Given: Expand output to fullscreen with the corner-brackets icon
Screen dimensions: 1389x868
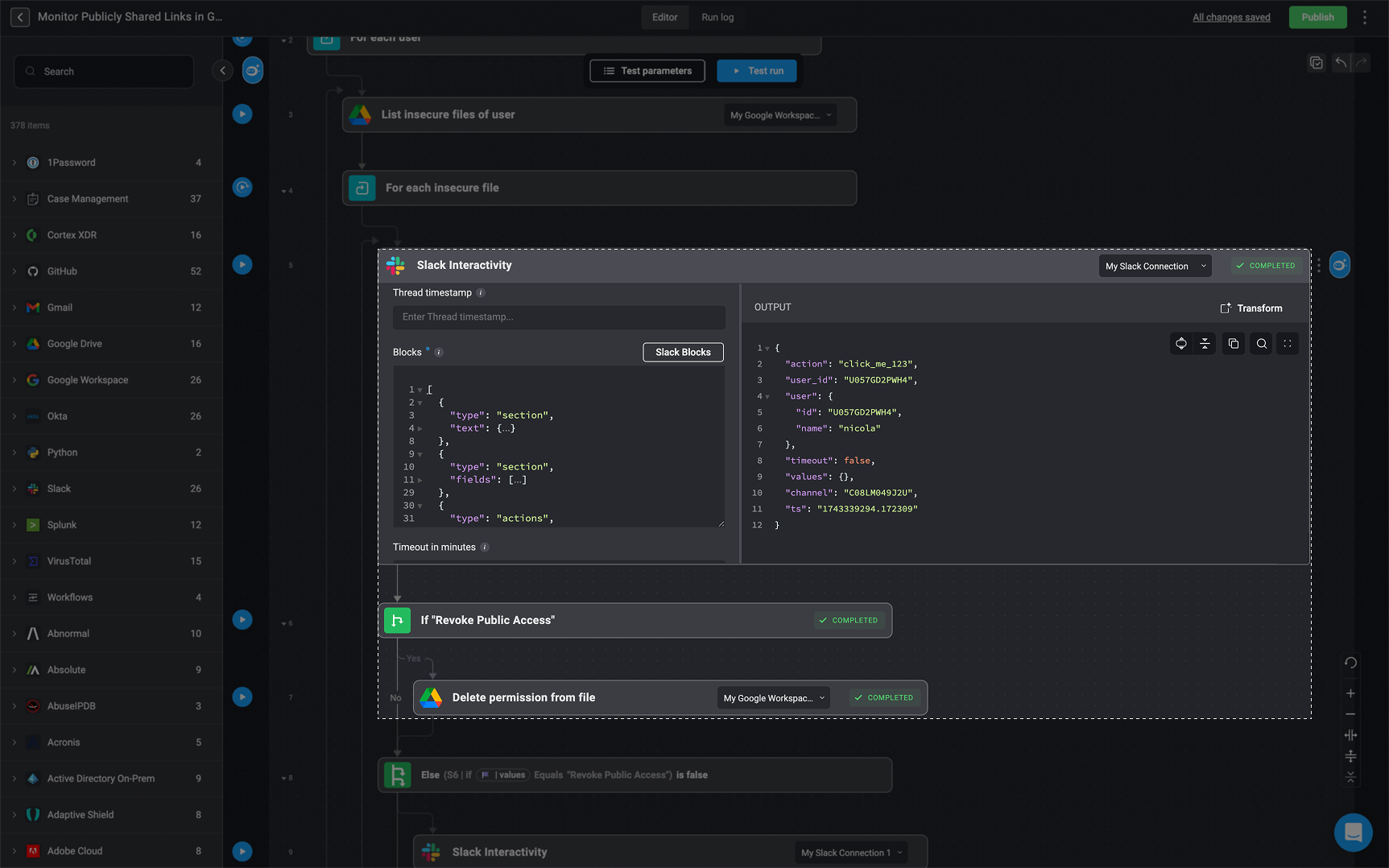Looking at the screenshot, I should [x=1288, y=344].
